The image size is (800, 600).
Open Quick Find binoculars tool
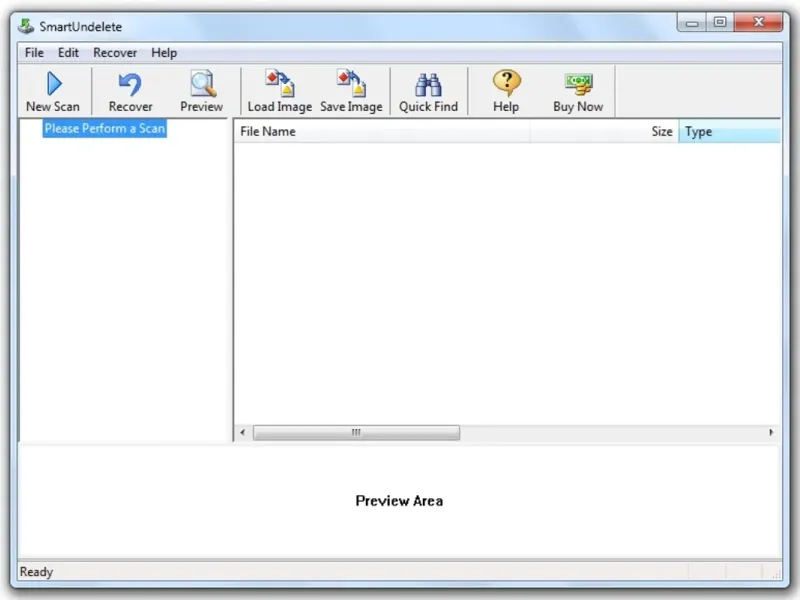[428, 92]
